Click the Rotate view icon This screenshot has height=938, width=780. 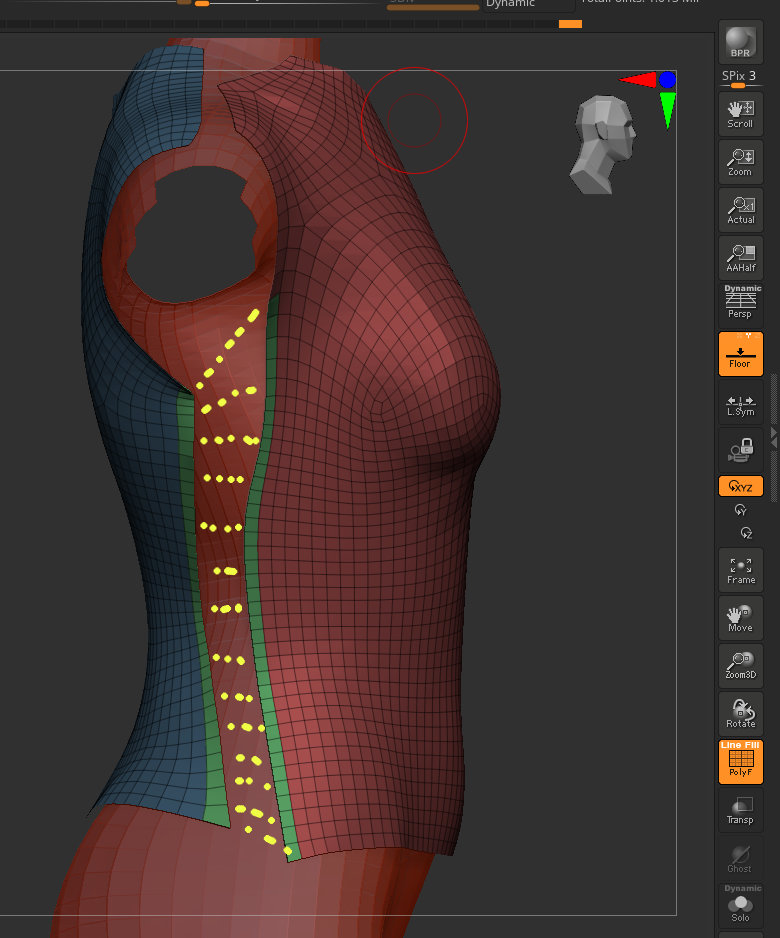740,714
